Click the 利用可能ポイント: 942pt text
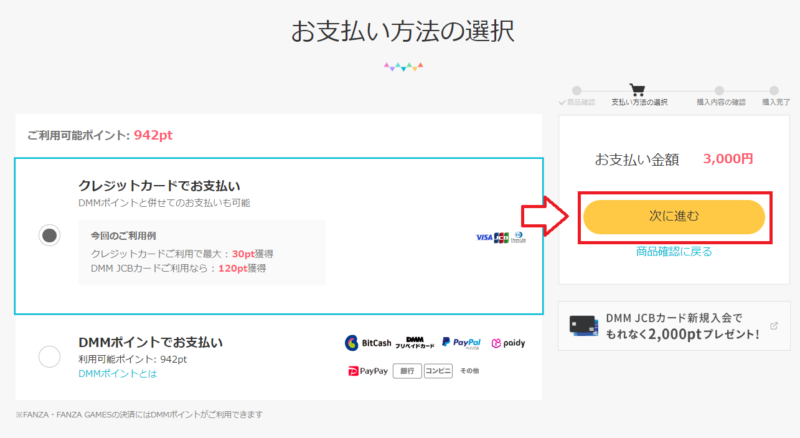The width and height of the screenshot is (800, 438). [133, 359]
